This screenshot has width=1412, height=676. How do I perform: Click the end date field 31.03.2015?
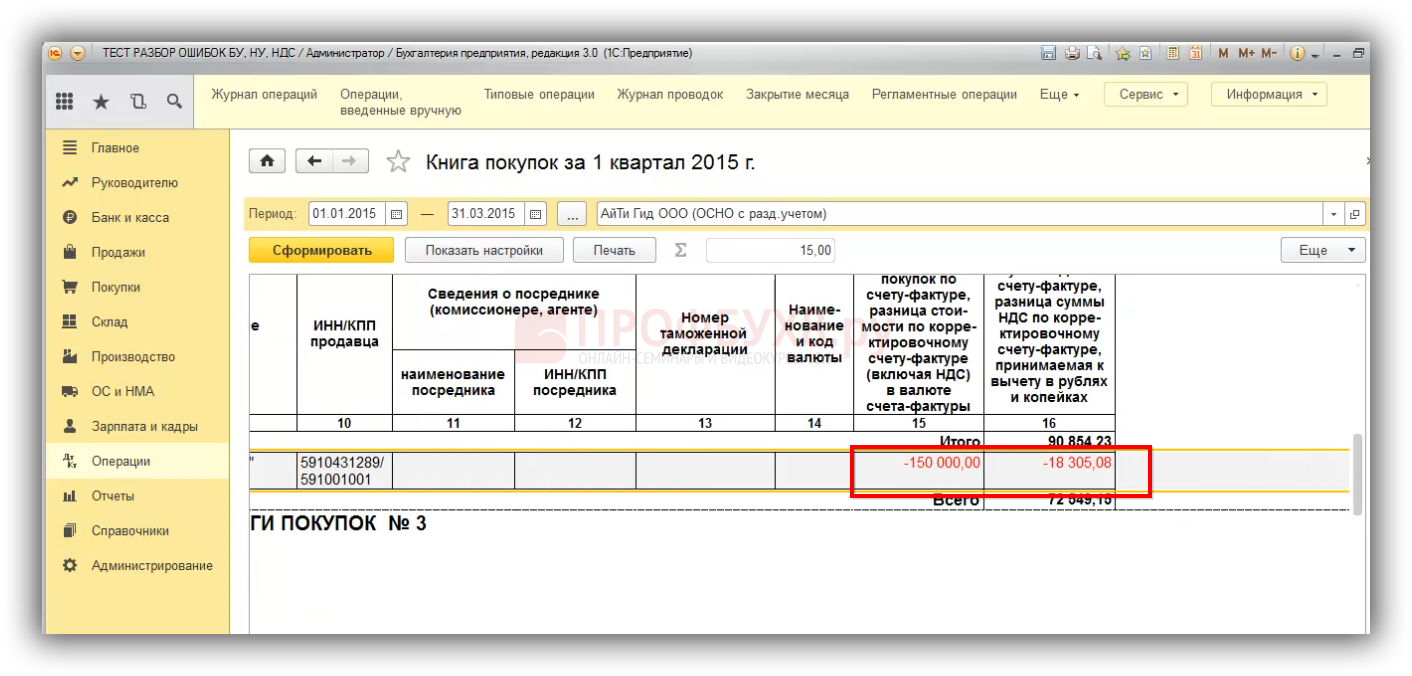[x=486, y=214]
